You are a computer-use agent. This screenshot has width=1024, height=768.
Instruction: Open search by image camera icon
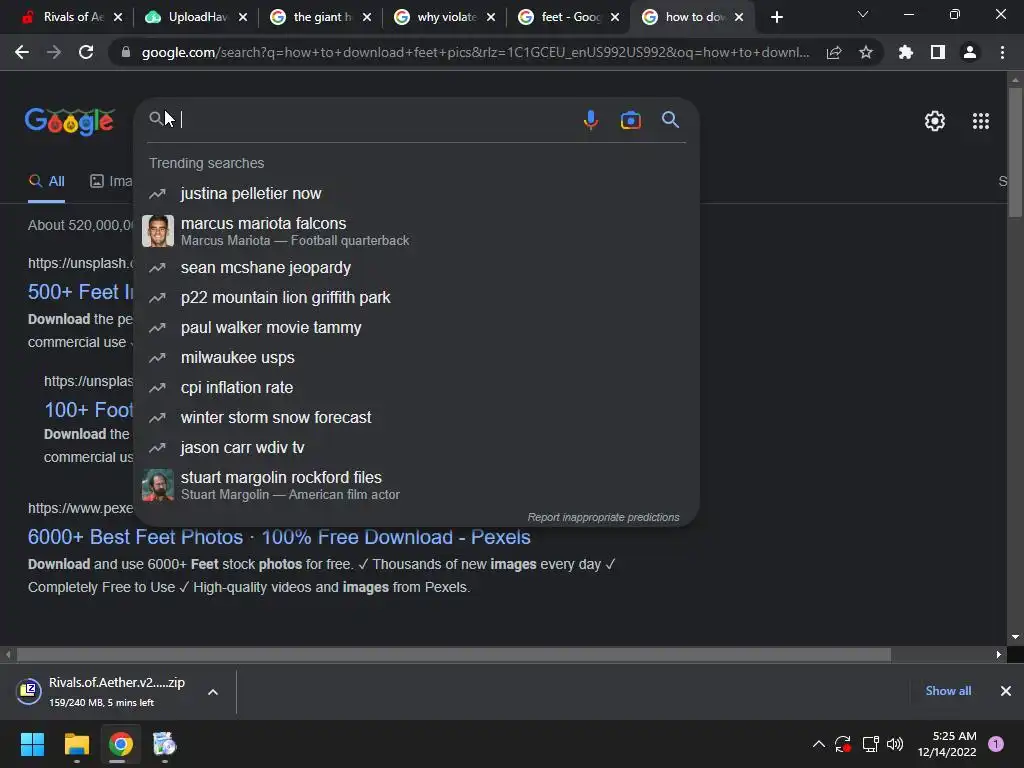point(630,120)
